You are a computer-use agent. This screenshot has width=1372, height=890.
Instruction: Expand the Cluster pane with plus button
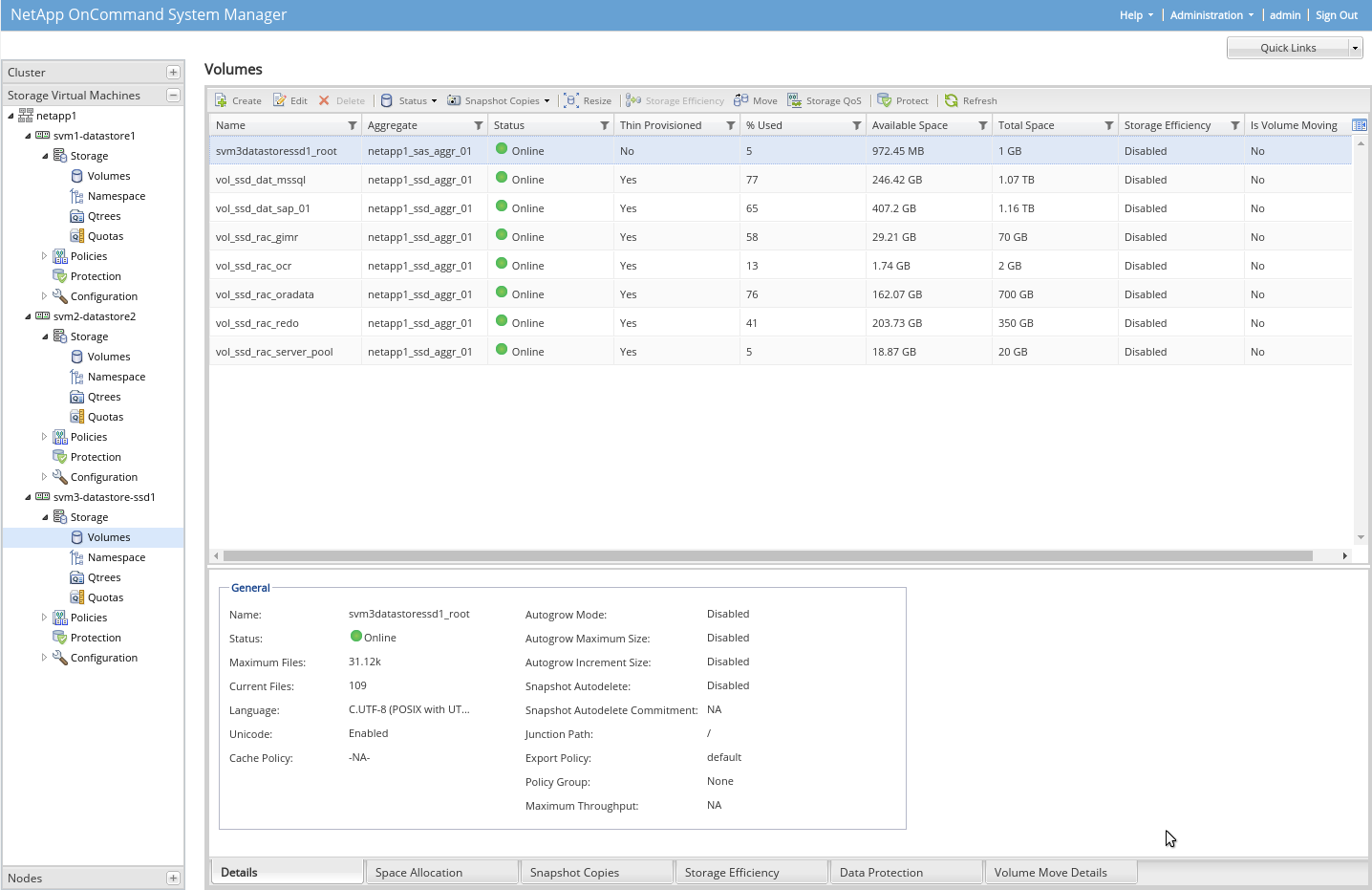point(173,73)
